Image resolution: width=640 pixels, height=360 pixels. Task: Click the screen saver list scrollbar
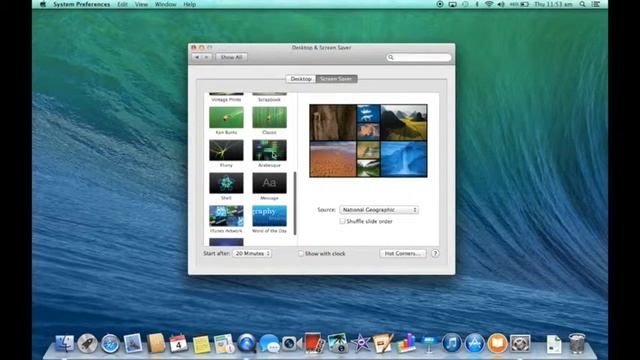click(295, 203)
